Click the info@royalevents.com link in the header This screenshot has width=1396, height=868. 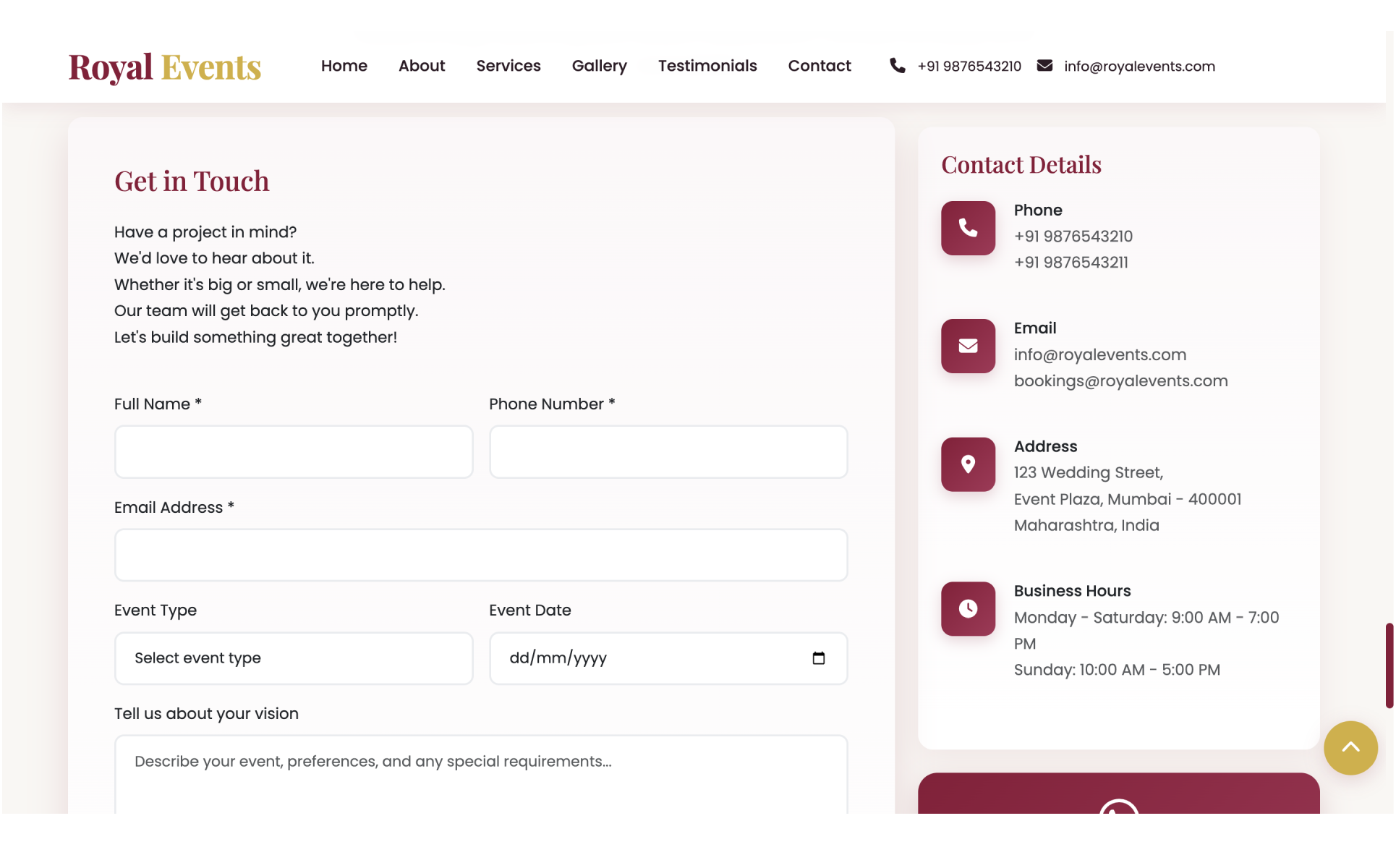coord(1139,67)
